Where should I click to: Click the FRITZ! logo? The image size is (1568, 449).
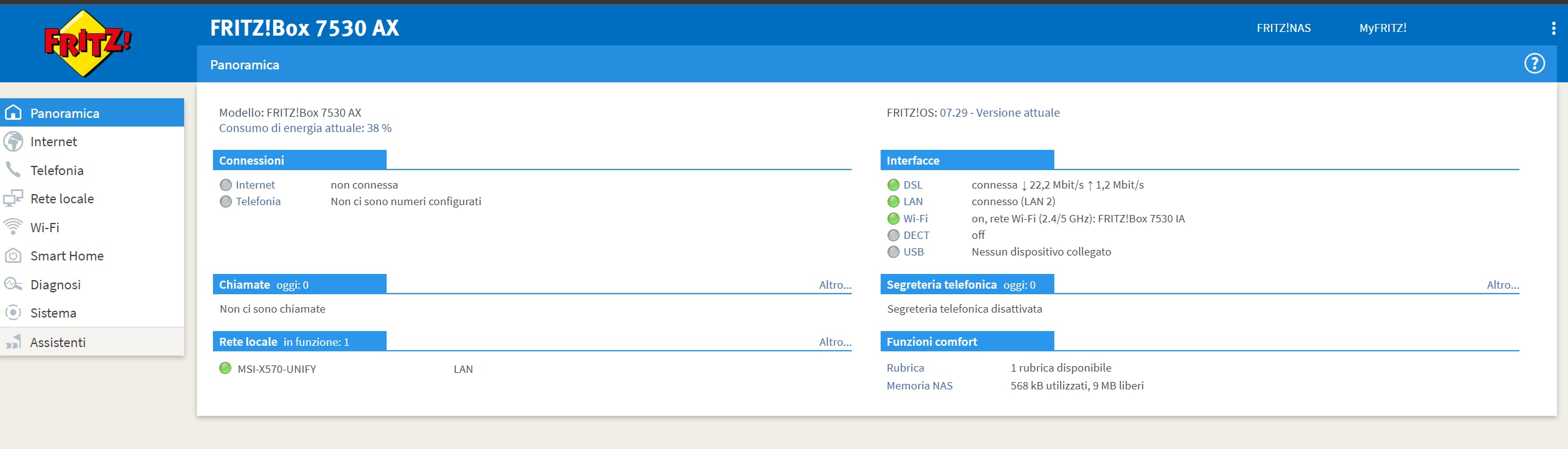(x=88, y=44)
